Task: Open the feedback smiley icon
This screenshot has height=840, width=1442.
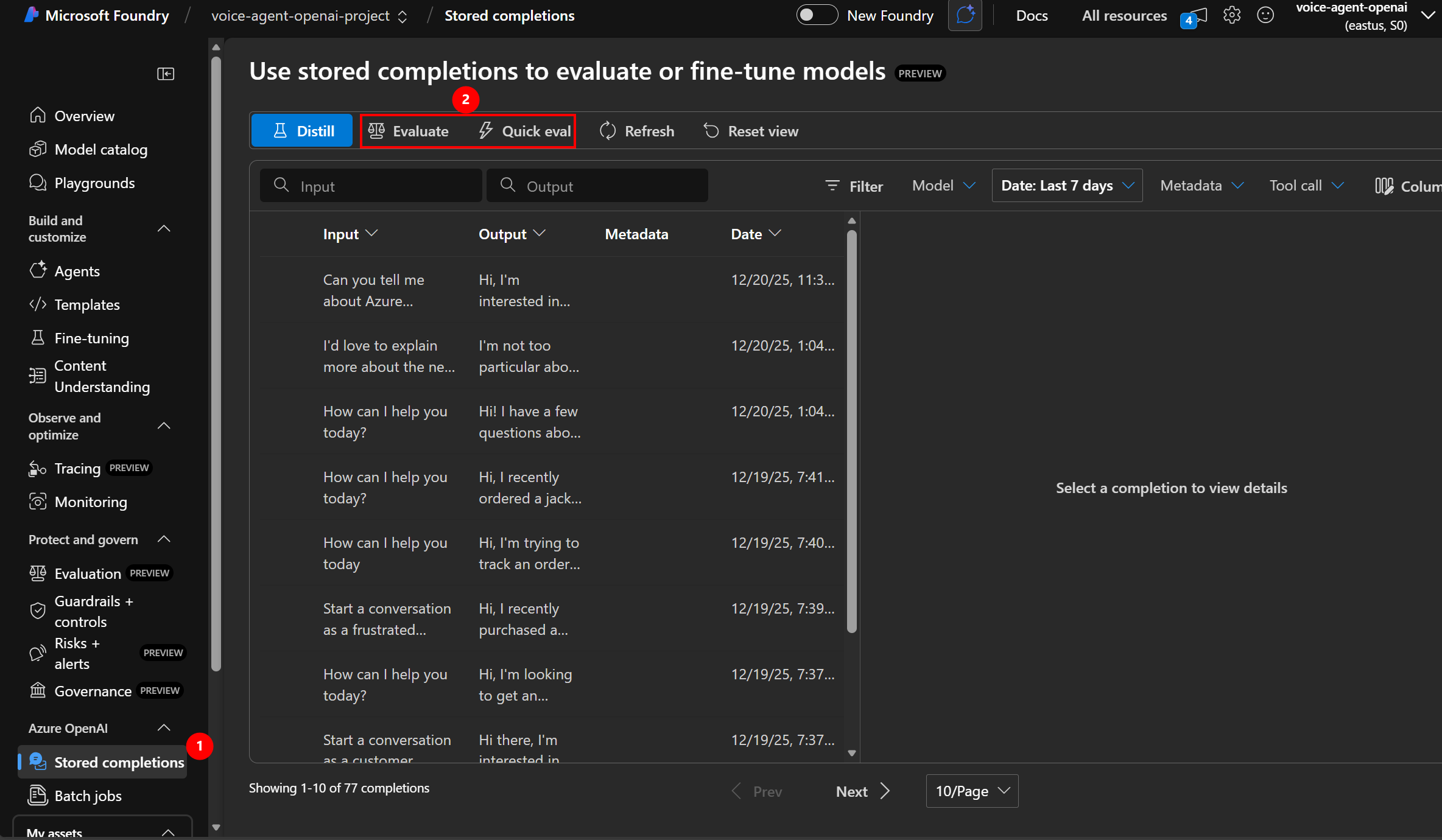Action: click(1266, 15)
